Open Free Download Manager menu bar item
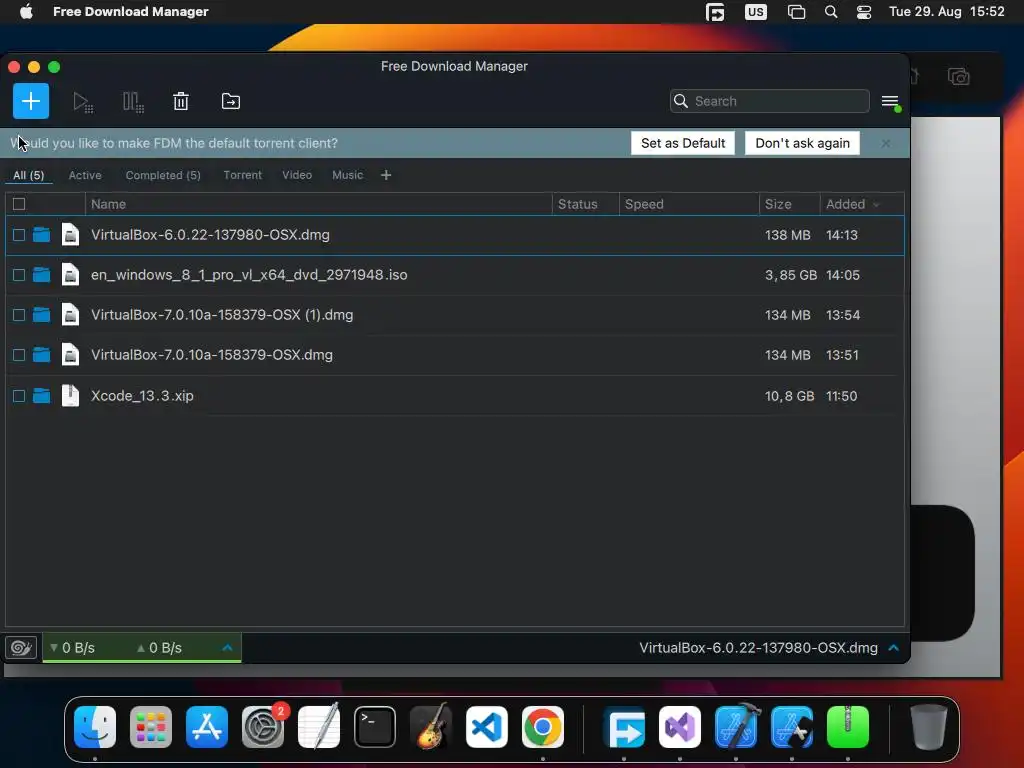 [x=131, y=12]
